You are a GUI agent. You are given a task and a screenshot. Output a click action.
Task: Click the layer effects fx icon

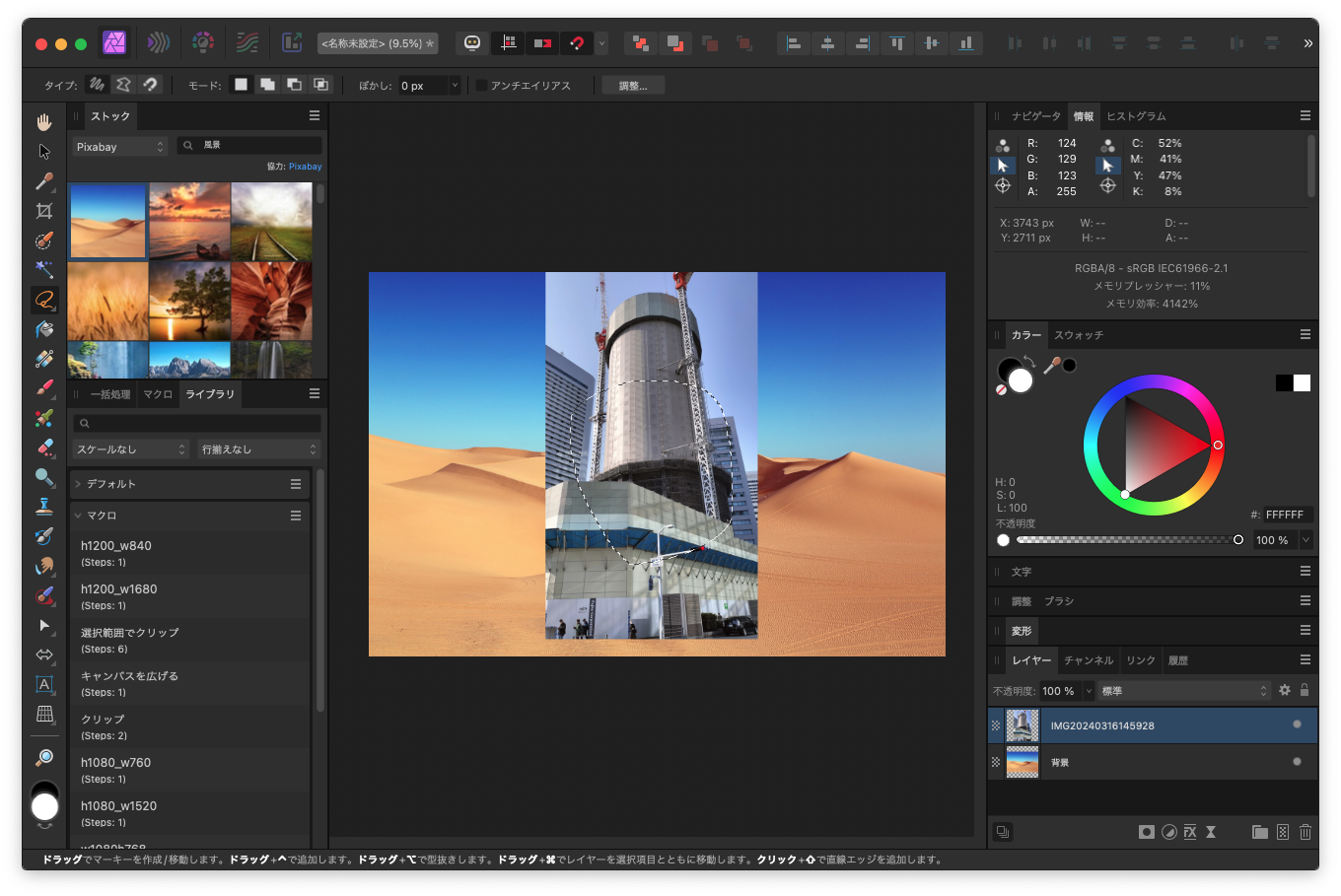(x=1190, y=832)
